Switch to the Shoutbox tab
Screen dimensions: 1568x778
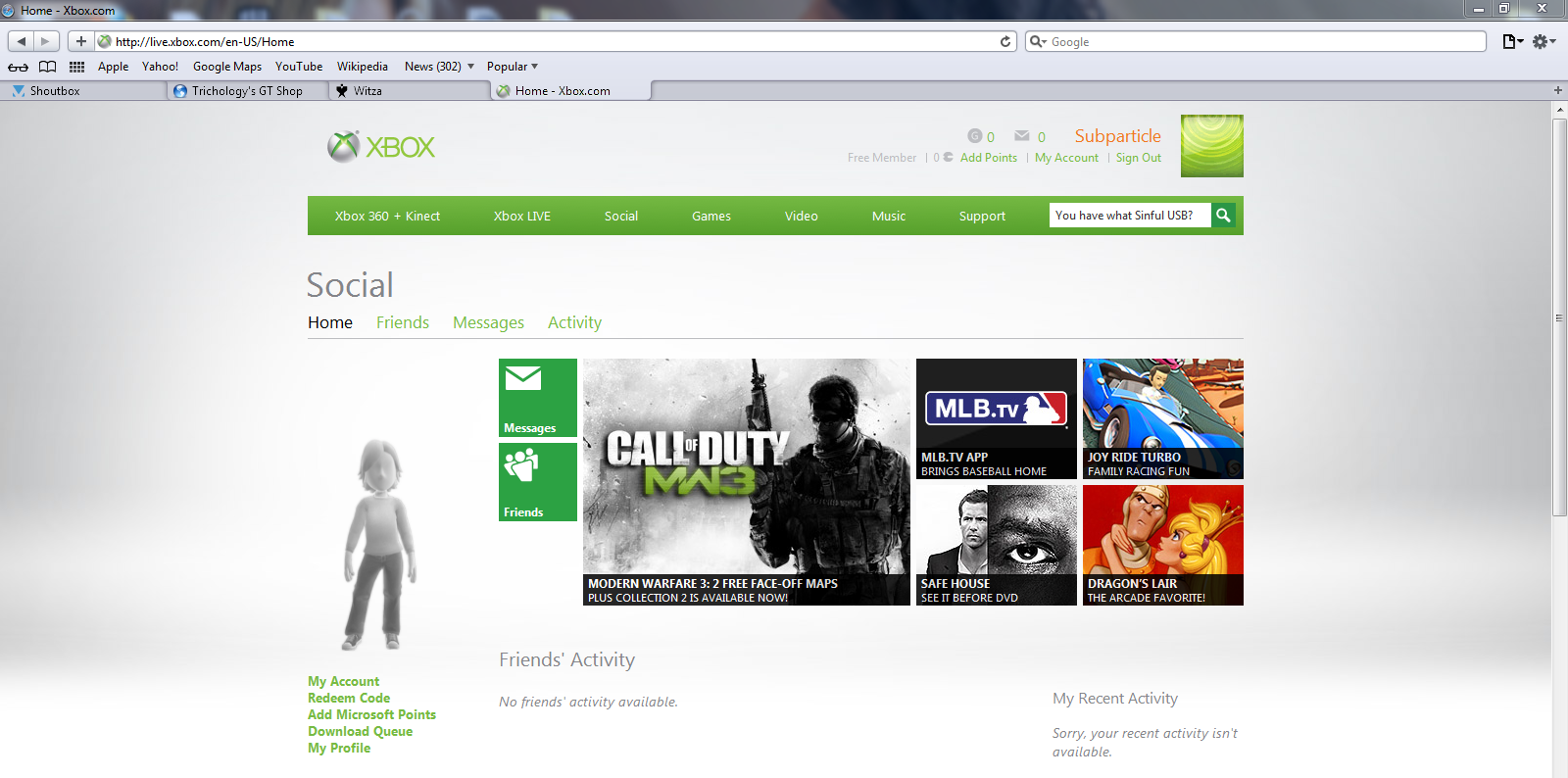82,90
